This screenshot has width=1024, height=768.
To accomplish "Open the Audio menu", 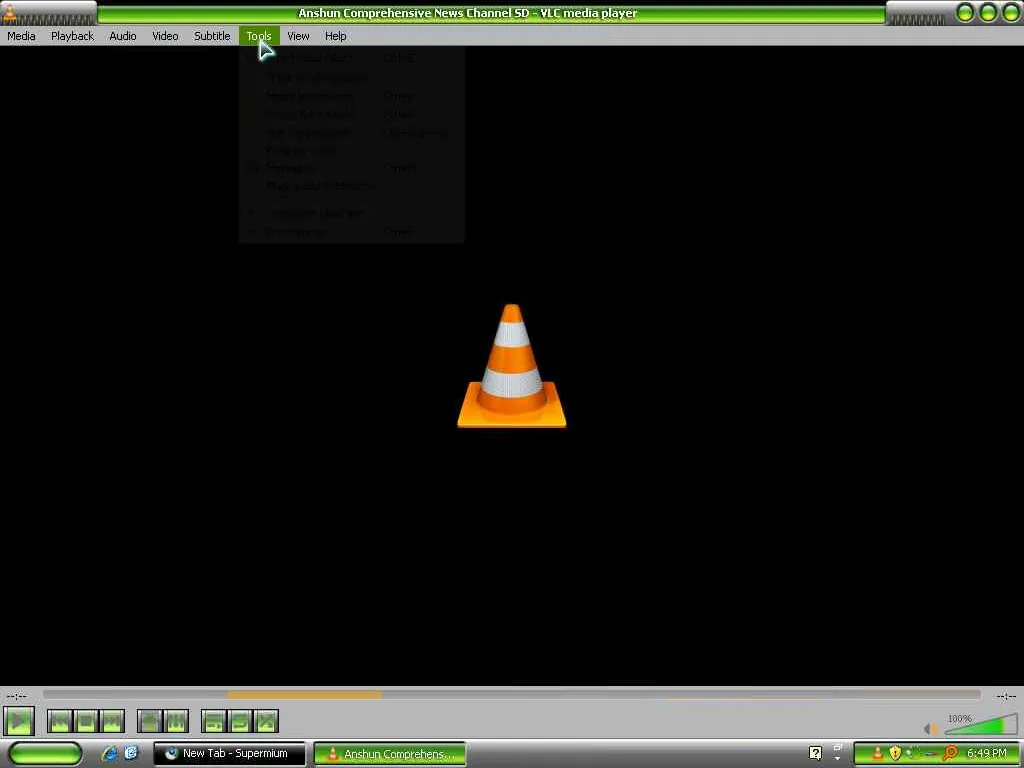I will coord(123,36).
